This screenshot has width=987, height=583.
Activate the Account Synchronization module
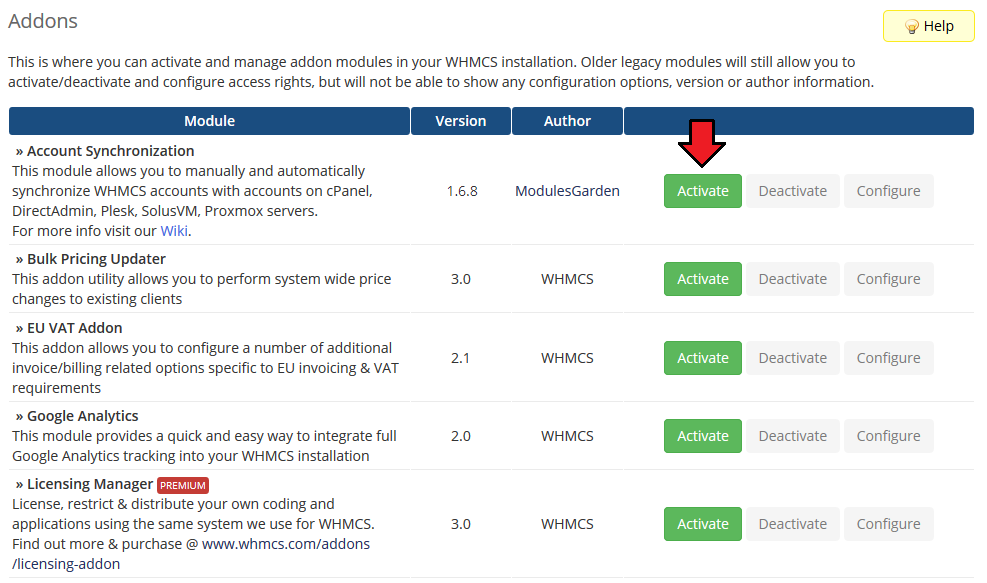pos(702,191)
